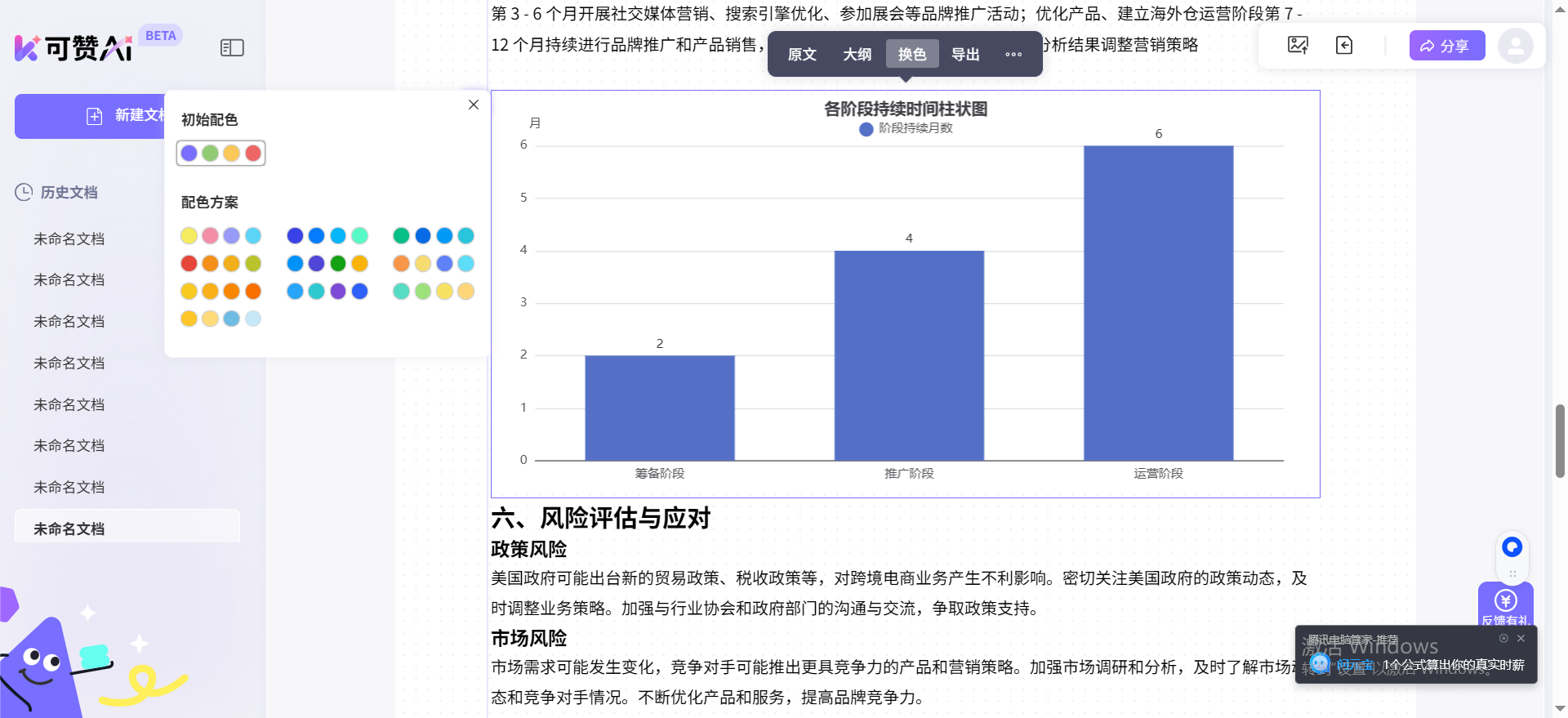Image resolution: width=1568 pixels, height=718 pixels.
Task: Click the 可赞AI logo
Action: point(73,48)
